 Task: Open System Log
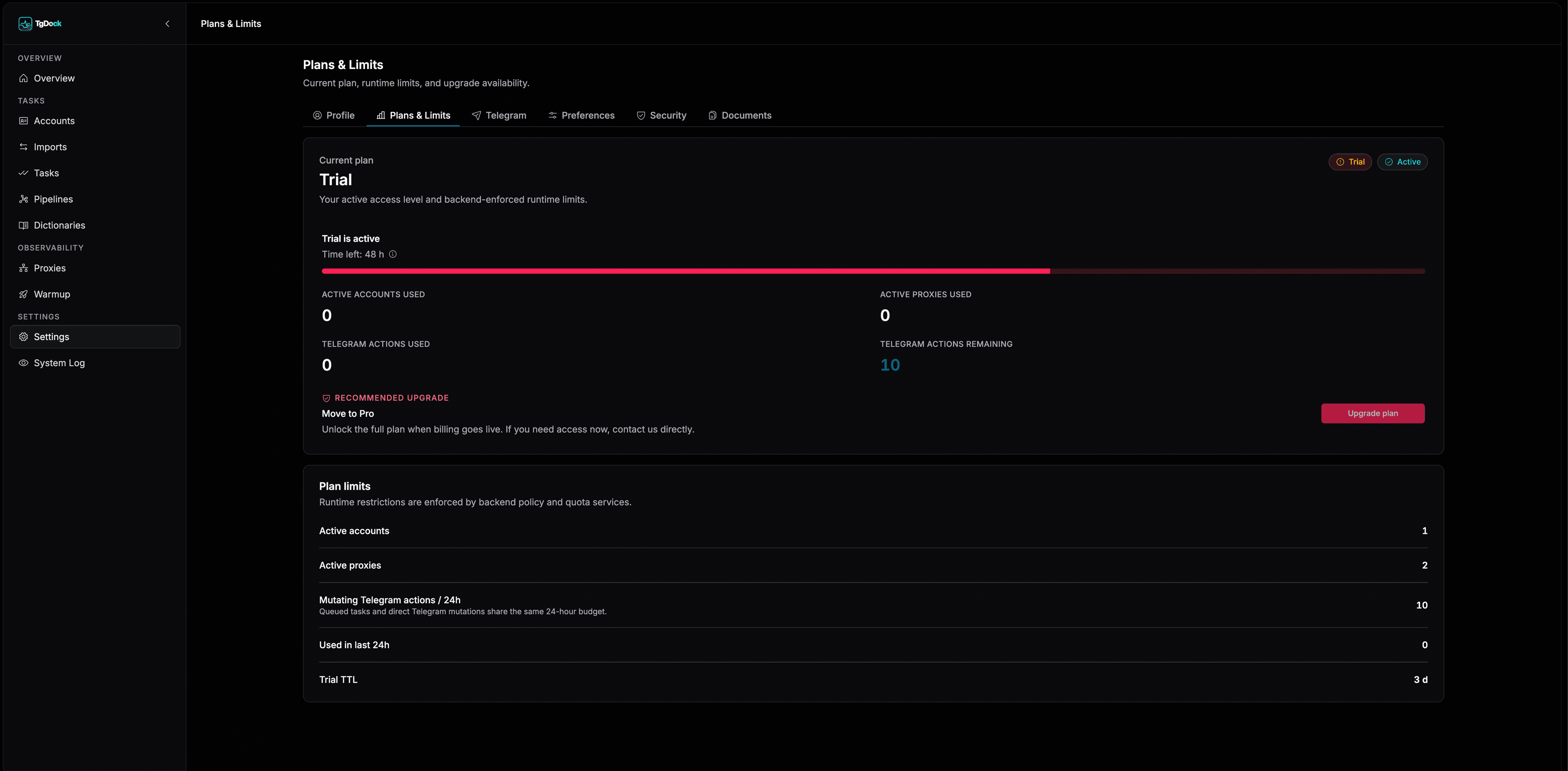pyautogui.click(x=95, y=363)
